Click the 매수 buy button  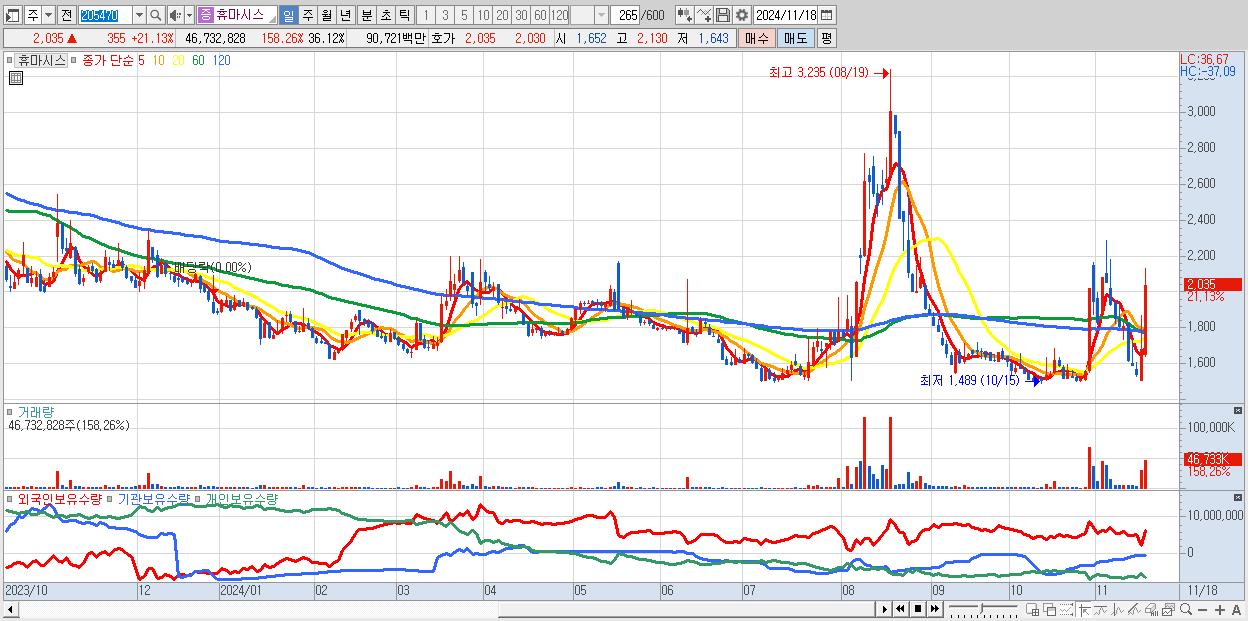pos(756,38)
